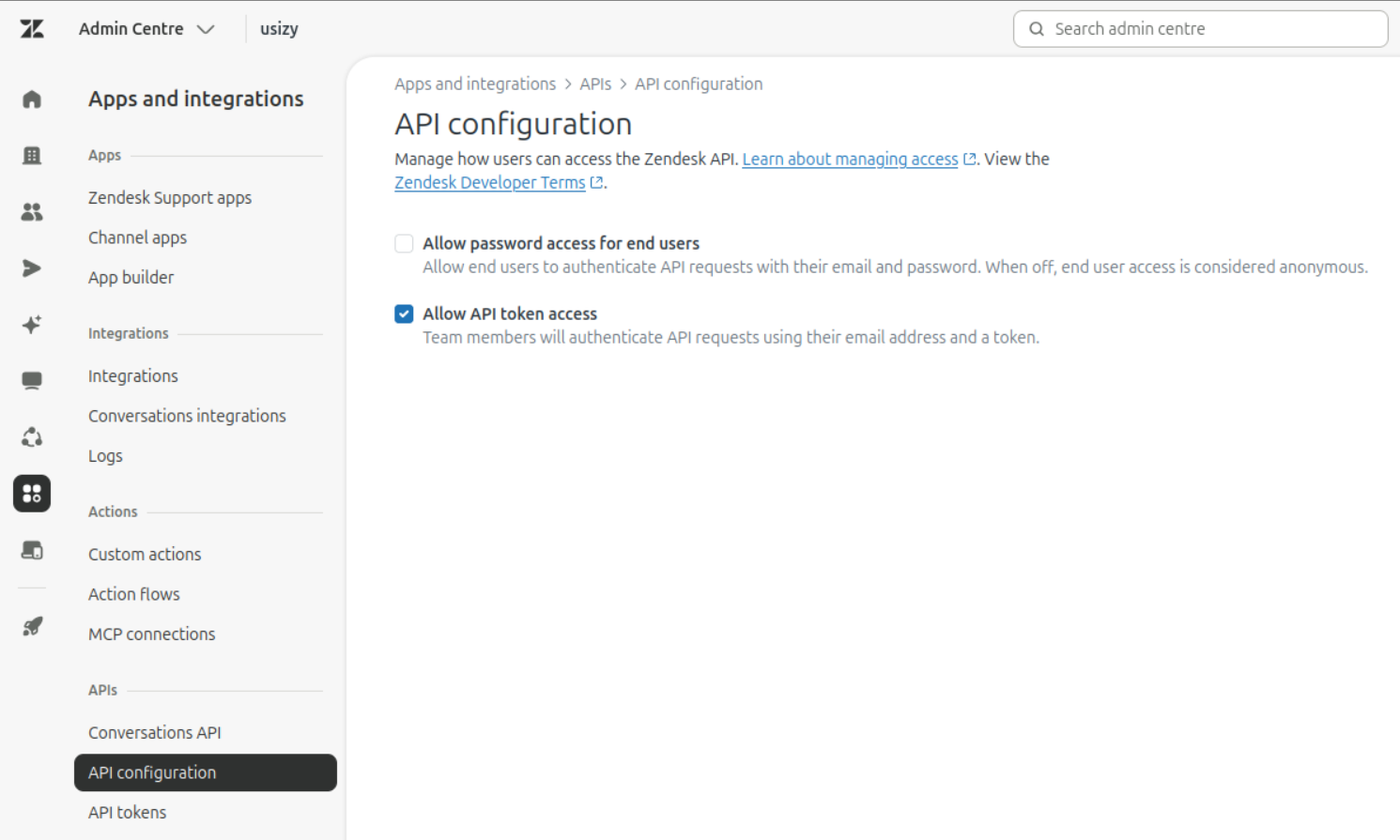Expand the Admin Centre dropdown chevron
The height and width of the screenshot is (840, 1400).
206,30
